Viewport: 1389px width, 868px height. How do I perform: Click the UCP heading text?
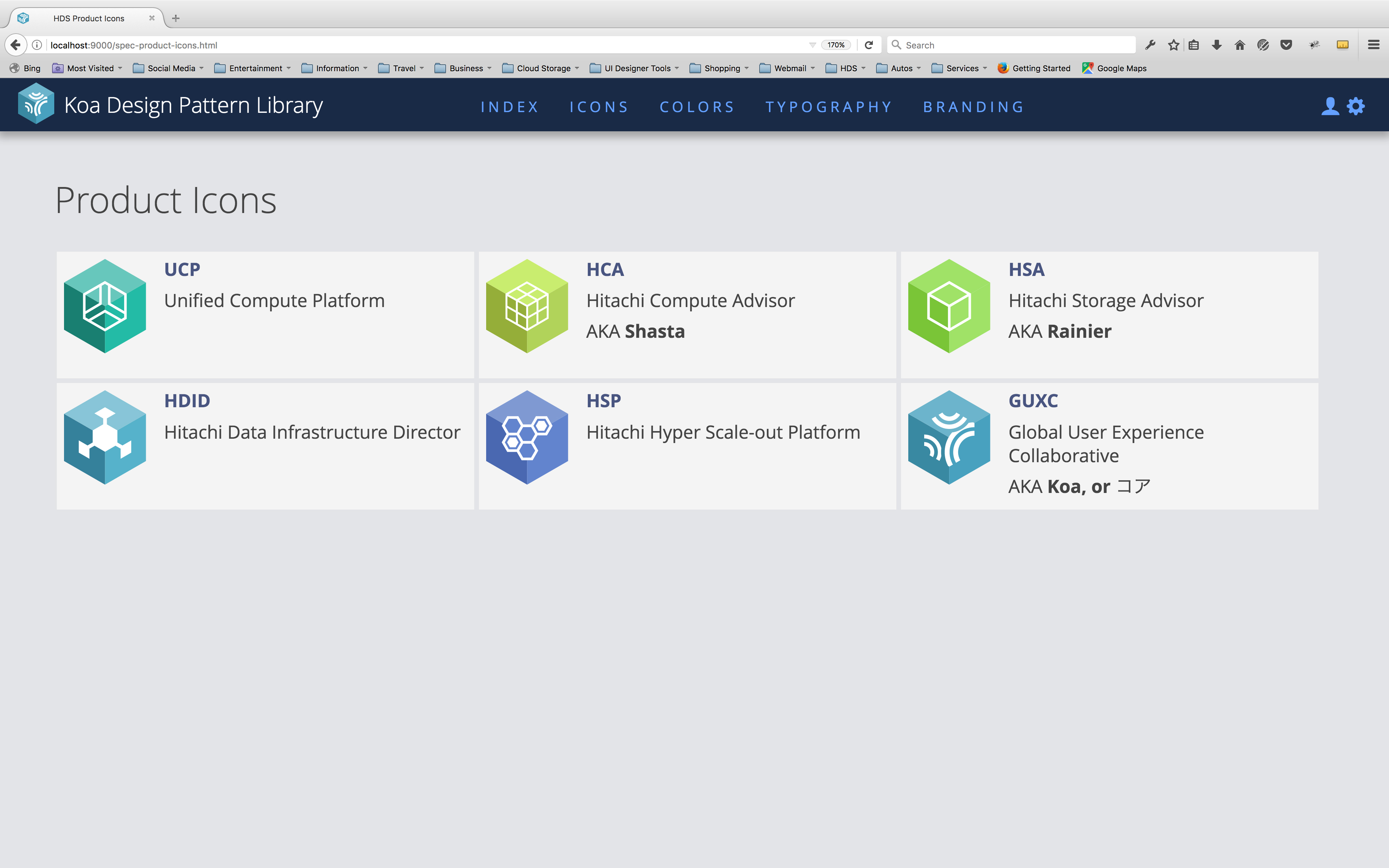coord(182,269)
